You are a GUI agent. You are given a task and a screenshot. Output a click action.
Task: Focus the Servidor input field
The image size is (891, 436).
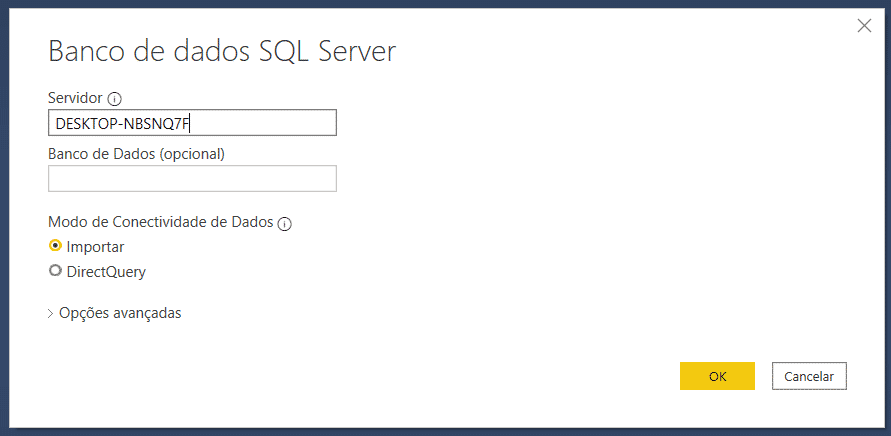coord(192,123)
